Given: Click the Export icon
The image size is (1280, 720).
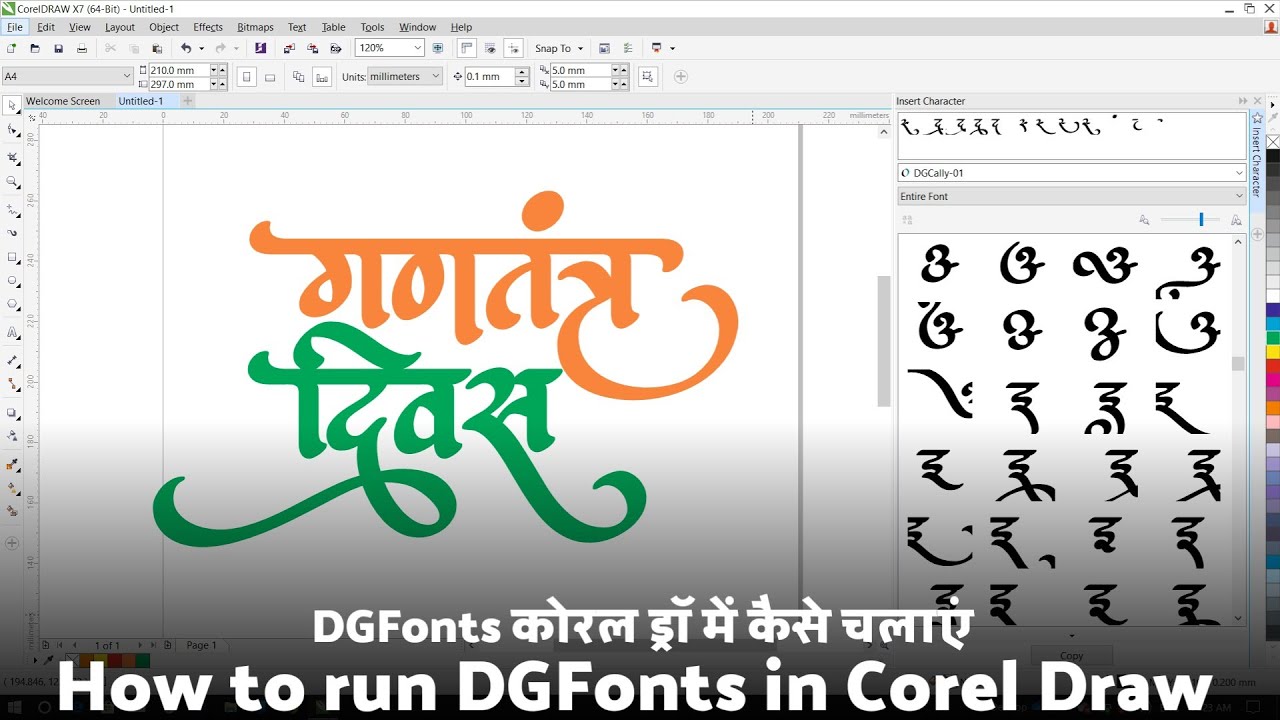Looking at the screenshot, I should pos(312,48).
